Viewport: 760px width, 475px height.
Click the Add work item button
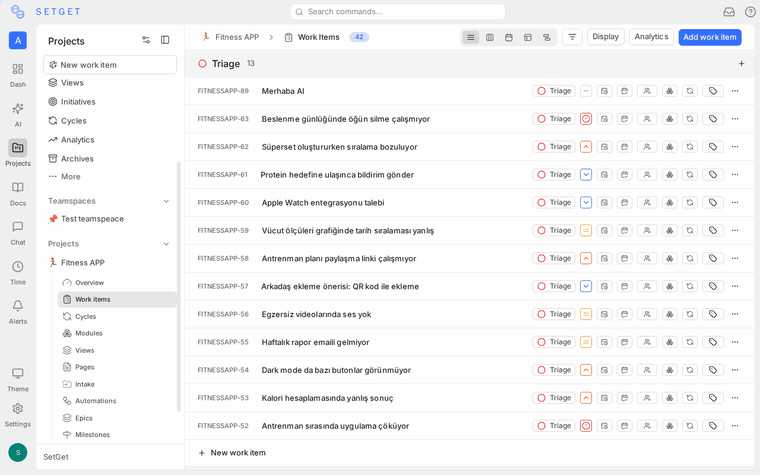[x=710, y=37]
